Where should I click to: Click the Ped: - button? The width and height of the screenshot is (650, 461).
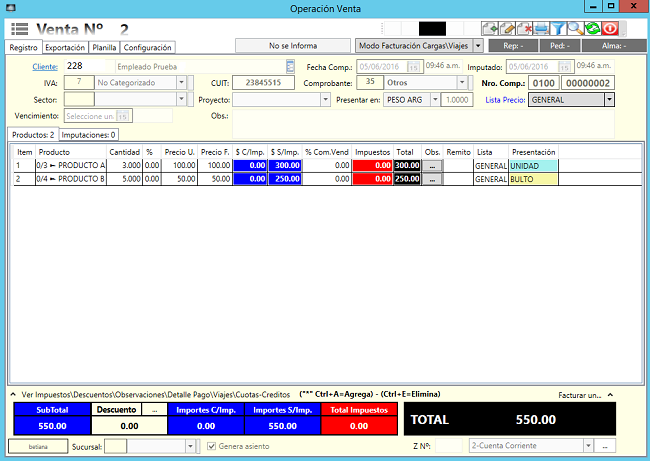click(x=560, y=46)
